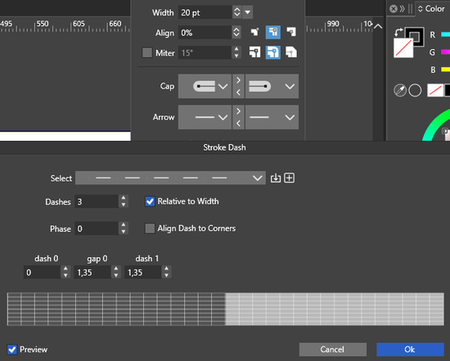
Task: Open the Color panel tab
Action: [x=431, y=9]
